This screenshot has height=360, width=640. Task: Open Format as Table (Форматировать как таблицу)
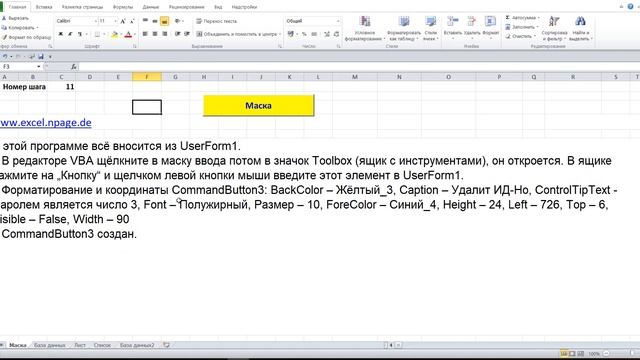click(404, 28)
